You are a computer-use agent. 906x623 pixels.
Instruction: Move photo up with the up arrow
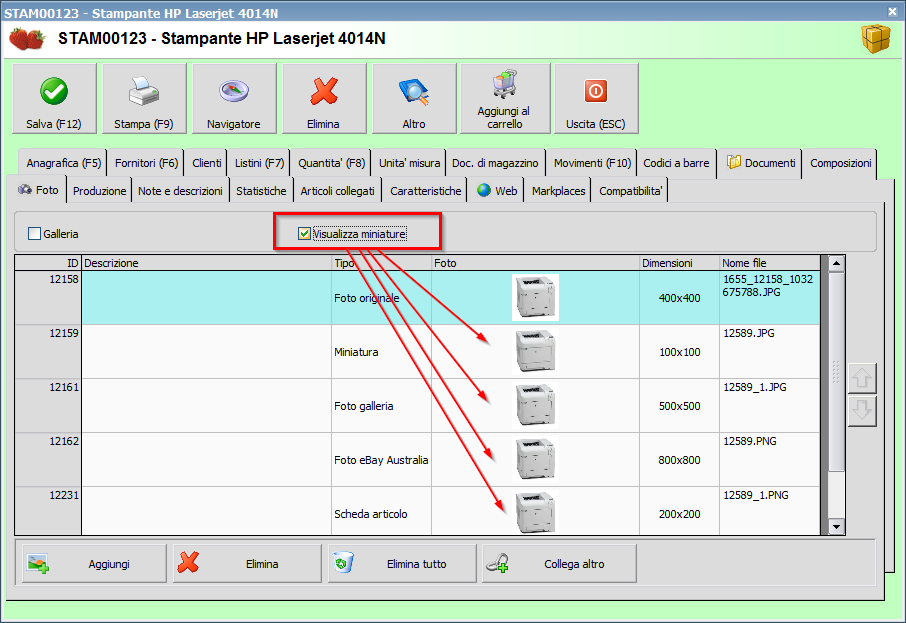862,379
